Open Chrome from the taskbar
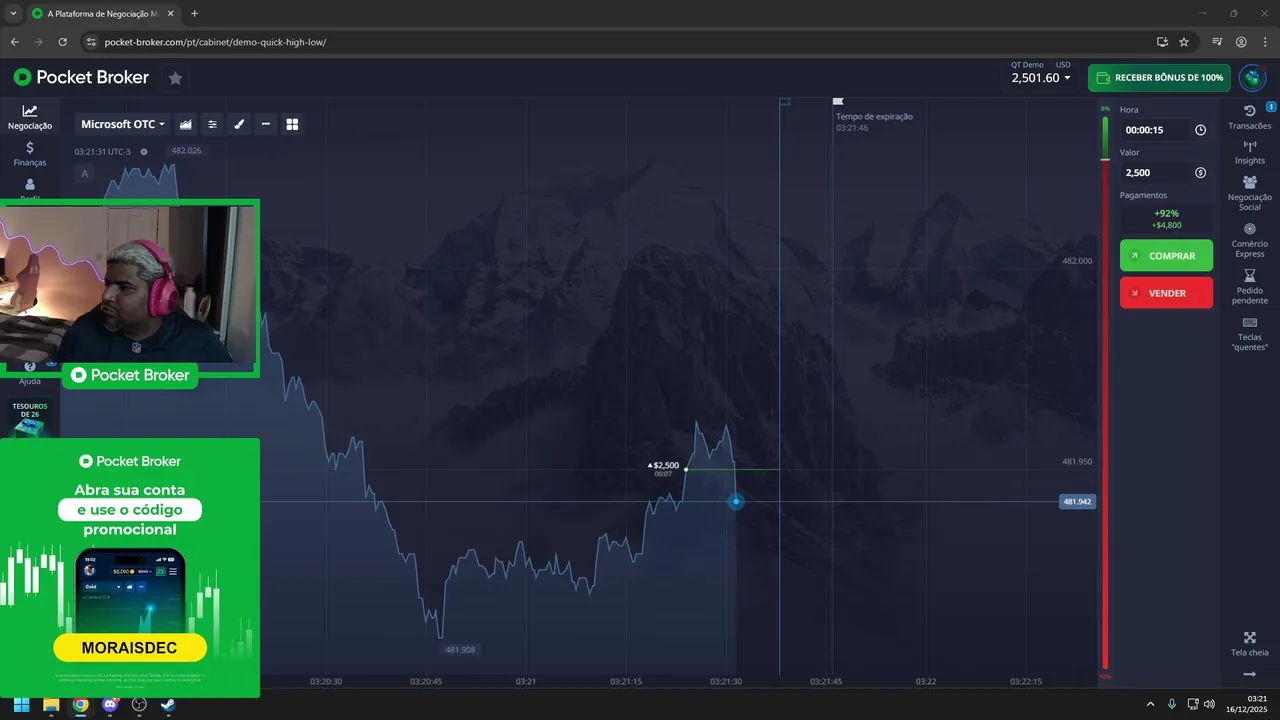Image resolution: width=1280 pixels, height=720 pixels. tap(80, 704)
